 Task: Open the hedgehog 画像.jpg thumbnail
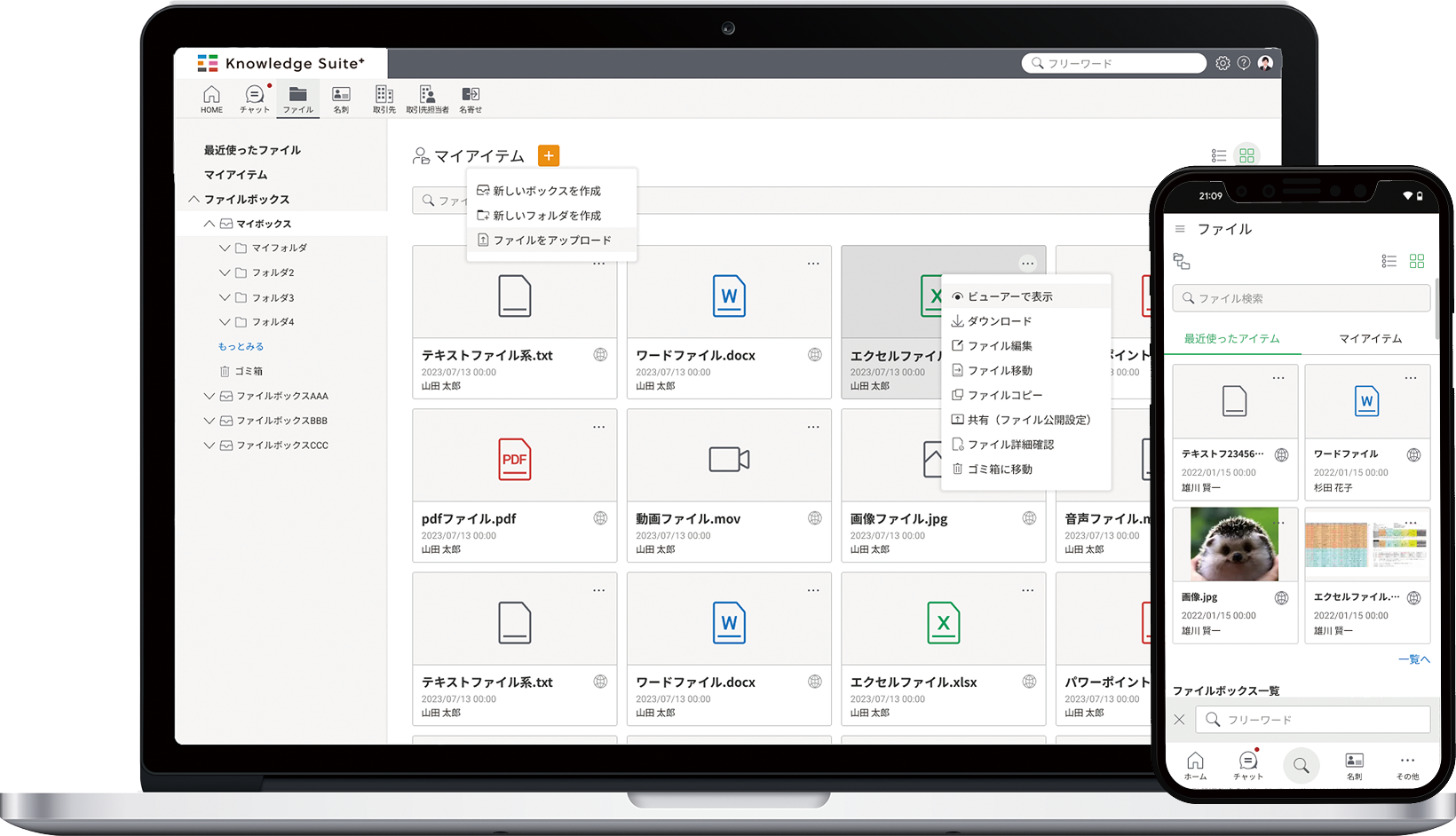point(1234,545)
